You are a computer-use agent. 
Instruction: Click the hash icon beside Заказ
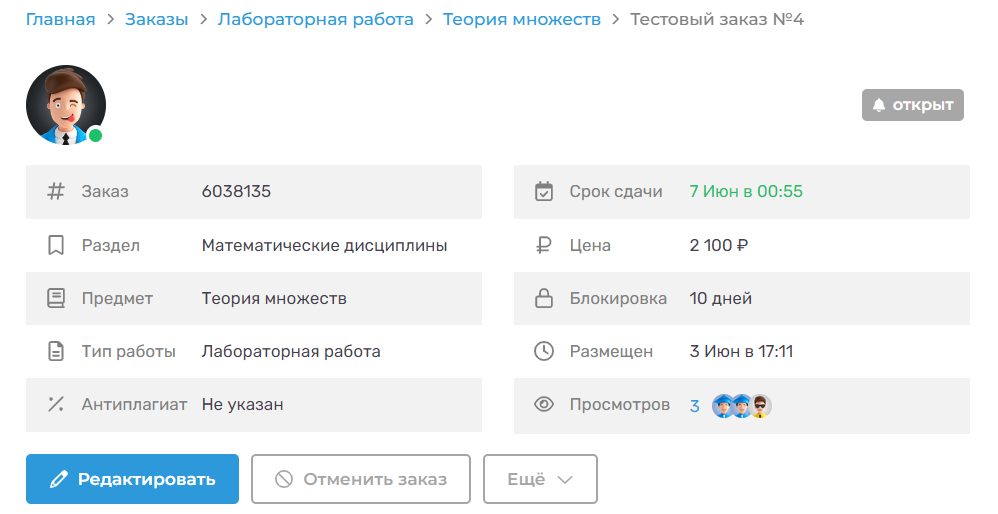[x=56, y=191]
